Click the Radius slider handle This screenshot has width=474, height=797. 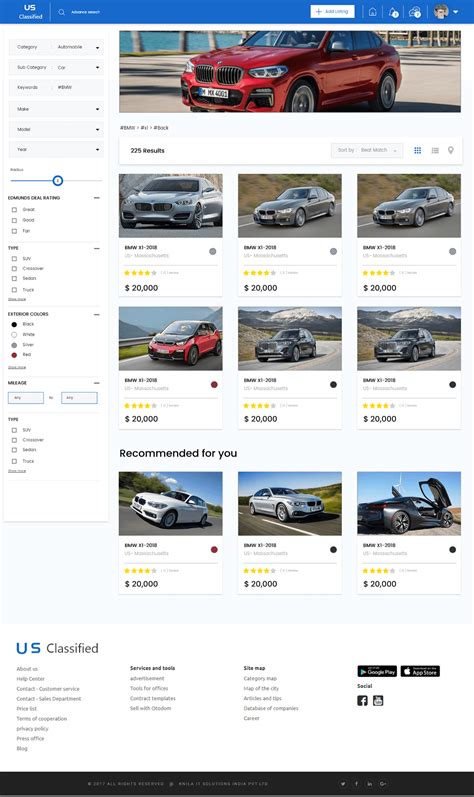click(x=57, y=180)
